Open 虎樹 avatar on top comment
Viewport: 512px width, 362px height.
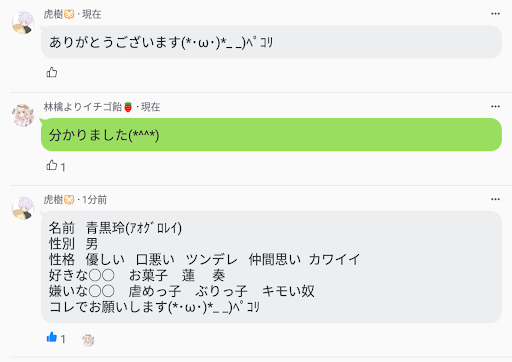click(23, 22)
